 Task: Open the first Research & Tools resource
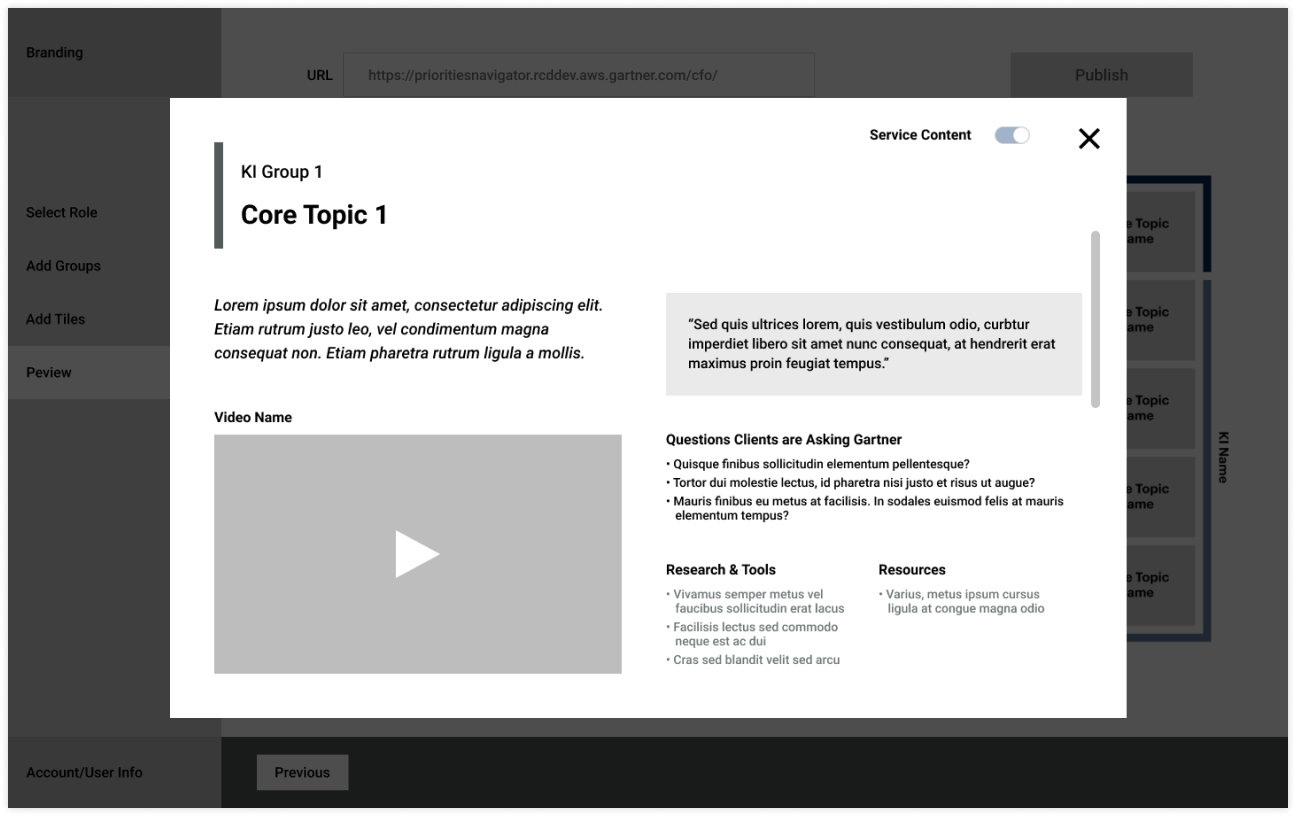[755, 601]
